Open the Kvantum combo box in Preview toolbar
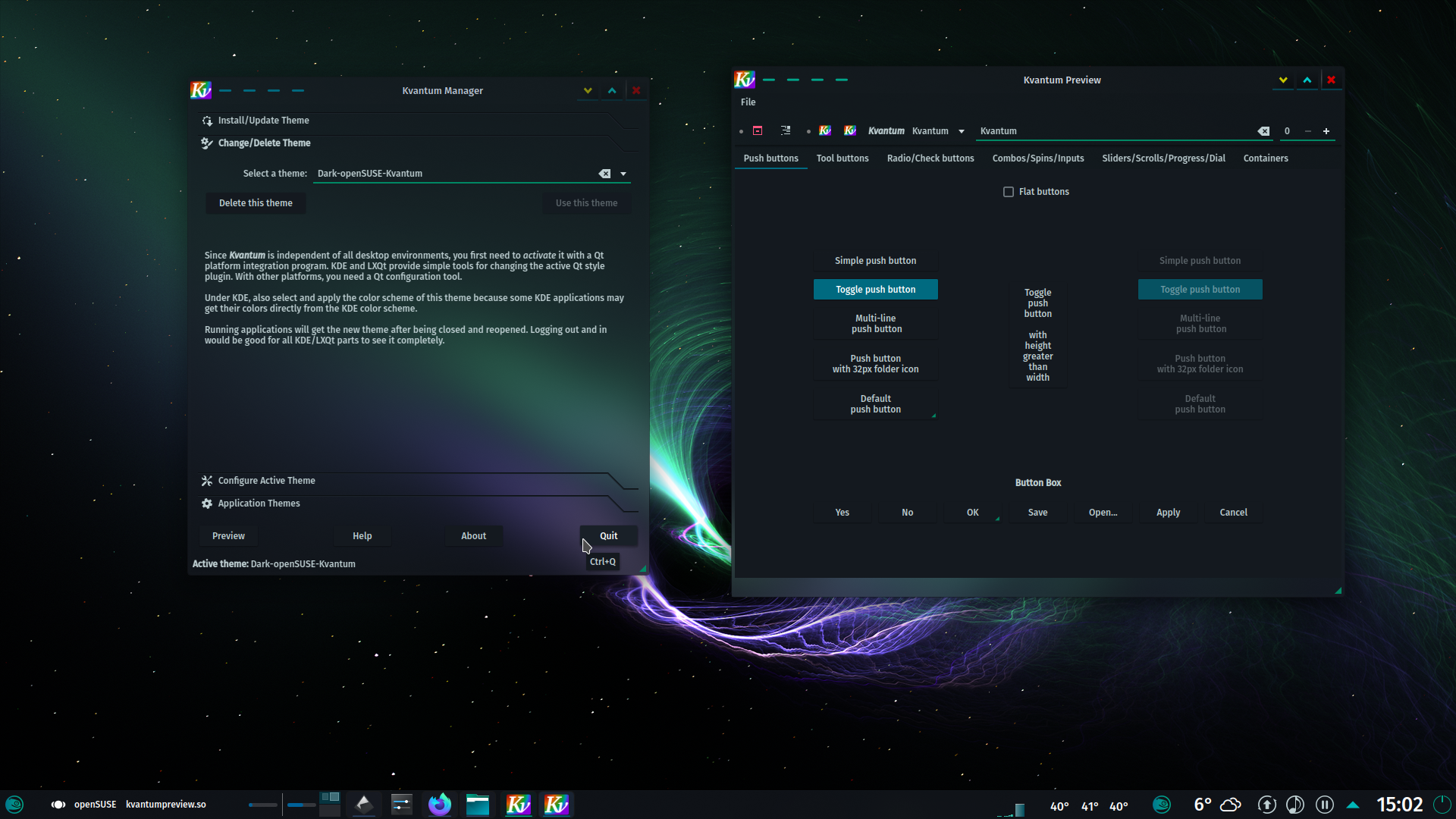This screenshot has width=1456, height=819. point(938,131)
